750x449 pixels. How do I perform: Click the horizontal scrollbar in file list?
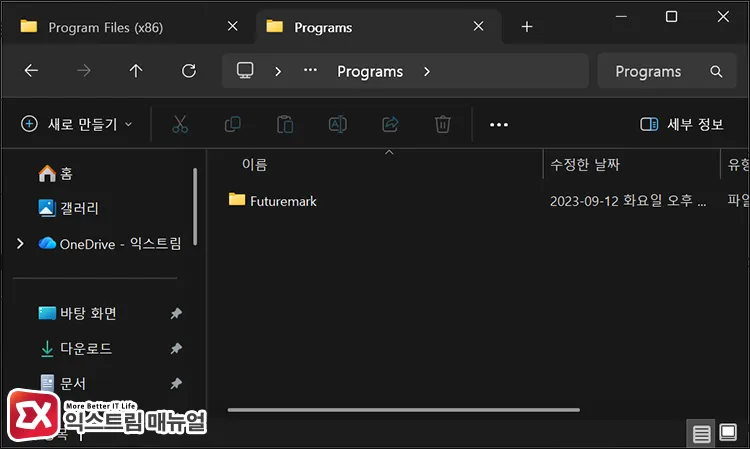[404, 410]
